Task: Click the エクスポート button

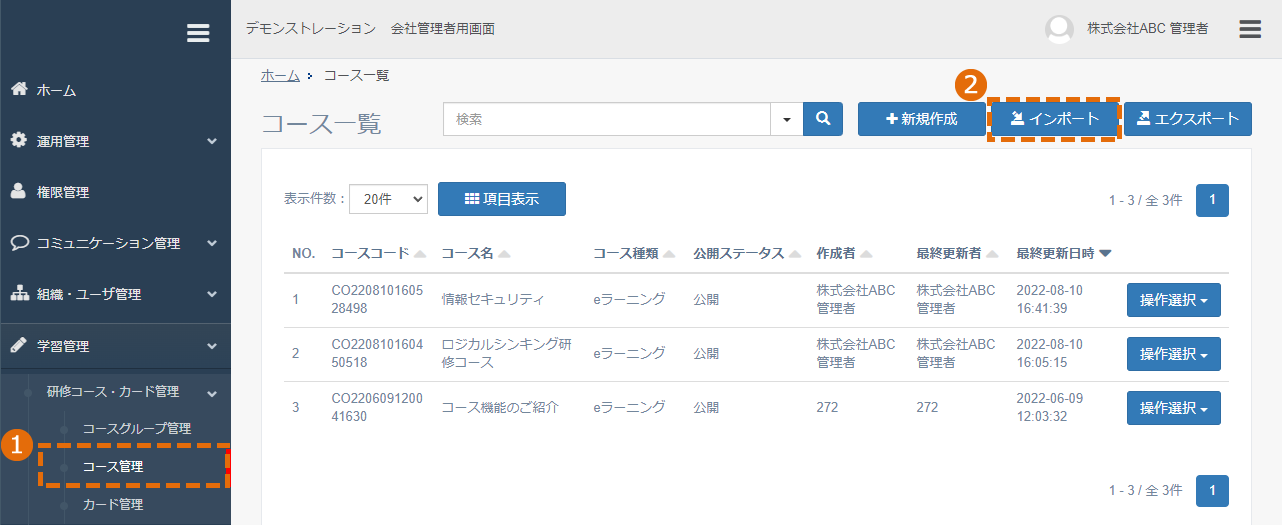Action: tap(1188, 119)
